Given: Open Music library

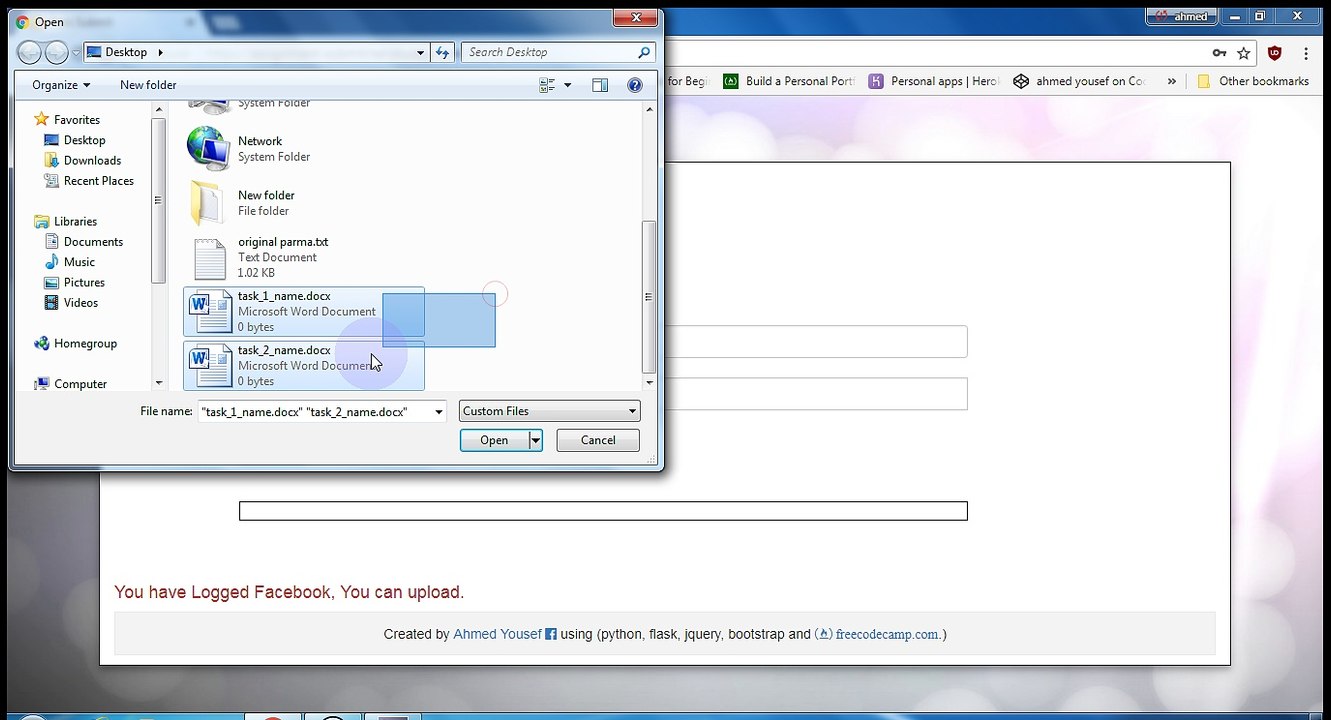Looking at the screenshot, I should 79,262.
